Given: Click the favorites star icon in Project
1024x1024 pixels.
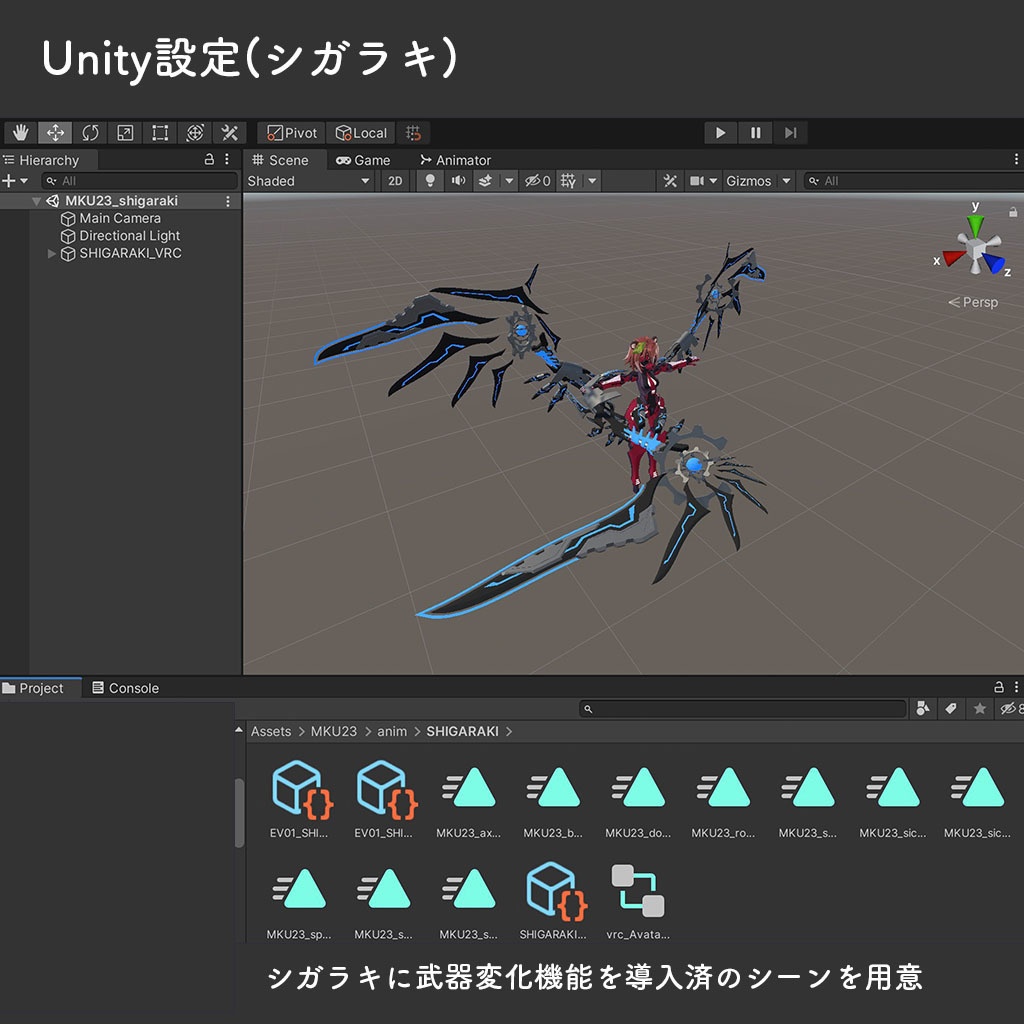Looking at the screenshot, I should pyautogui.click(x=980, y=709).
